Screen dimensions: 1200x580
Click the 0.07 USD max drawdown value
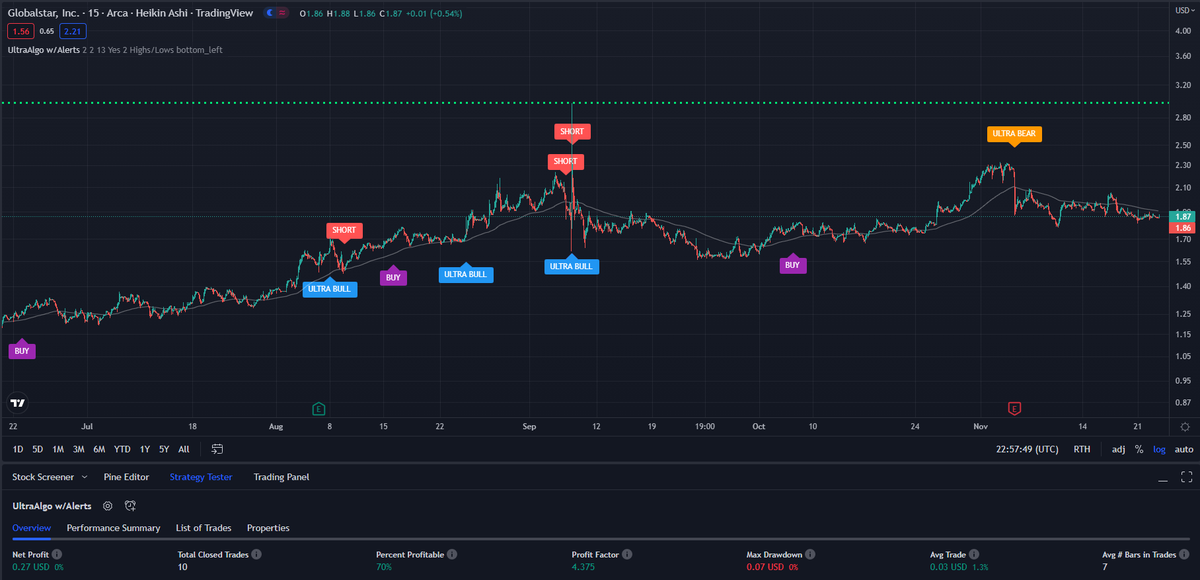pyautogui.click(x=767, y=567)
